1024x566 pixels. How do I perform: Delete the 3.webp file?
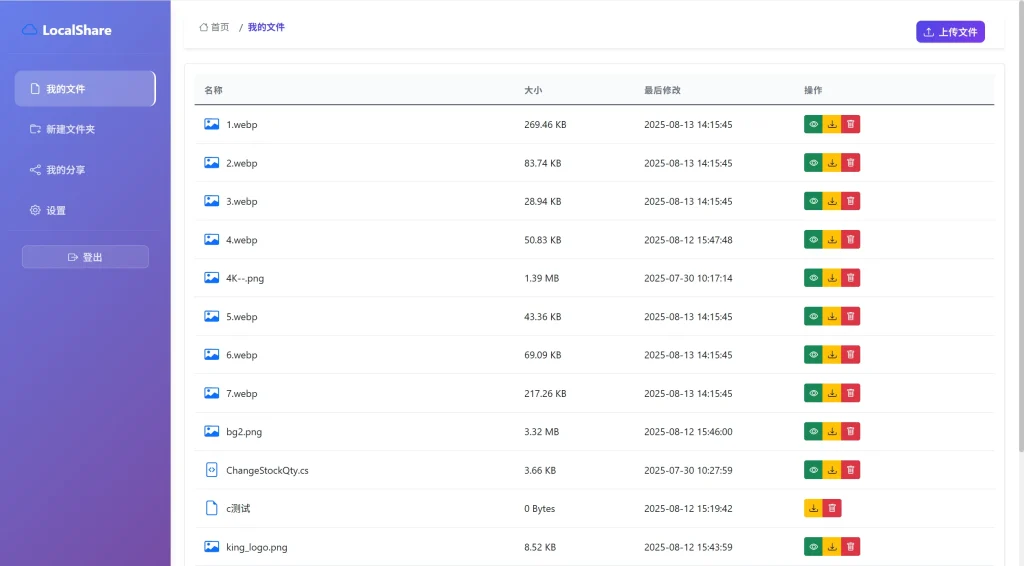(x=850, y=201)
